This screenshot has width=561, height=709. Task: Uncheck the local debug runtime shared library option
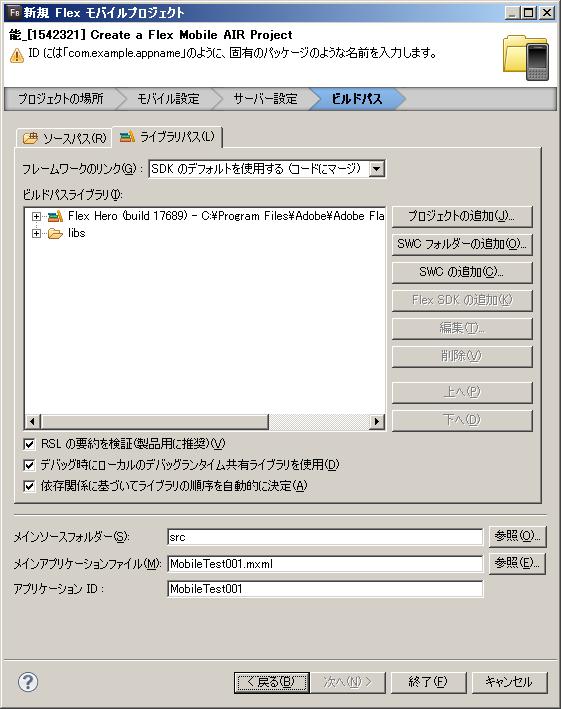click(29, 465)
